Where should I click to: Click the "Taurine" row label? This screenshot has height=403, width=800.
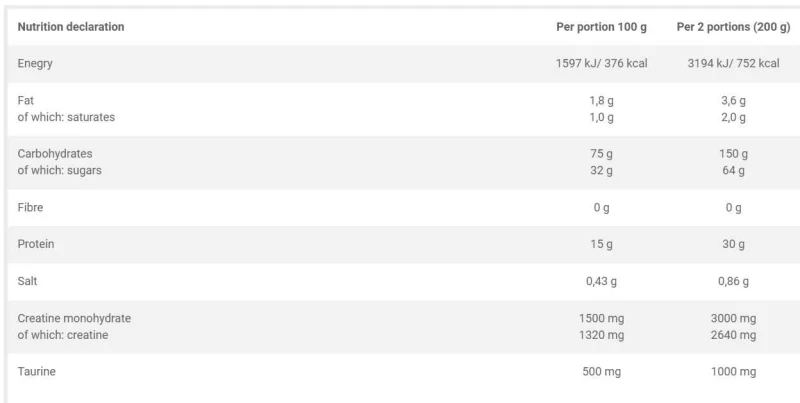click(37, 372)
